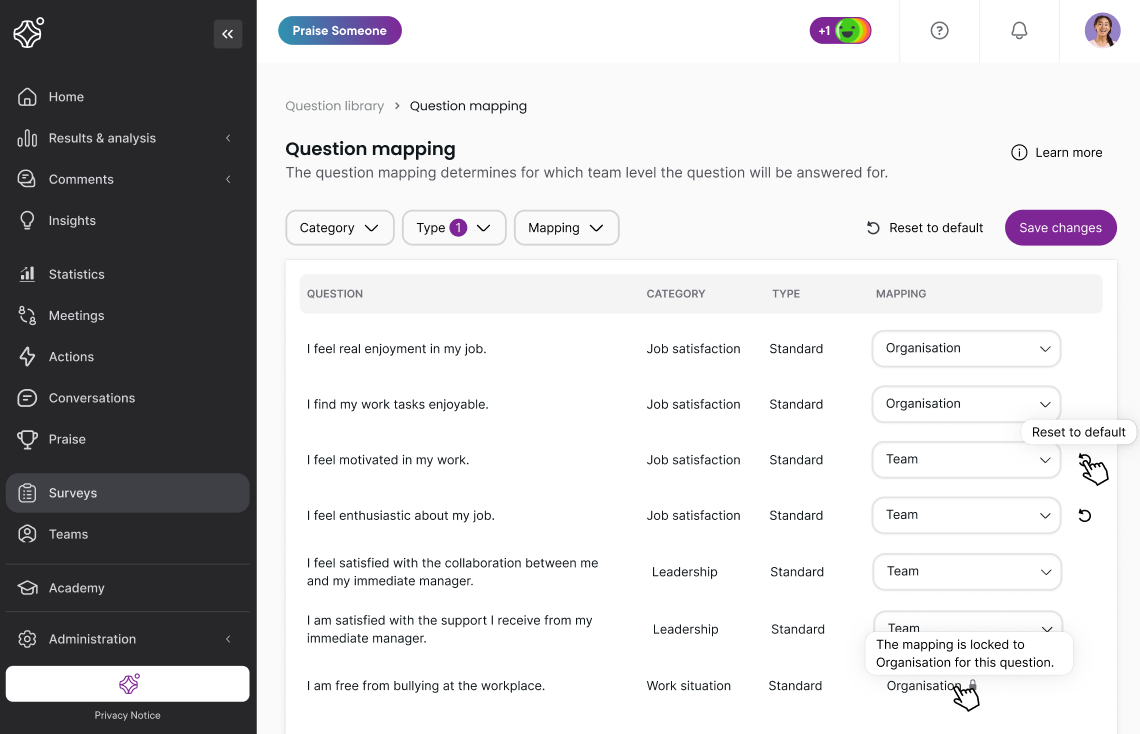Click the help question-mark icon
Image resolution: width=1140 pixels, height=734 pixels.
click(939, 30)
